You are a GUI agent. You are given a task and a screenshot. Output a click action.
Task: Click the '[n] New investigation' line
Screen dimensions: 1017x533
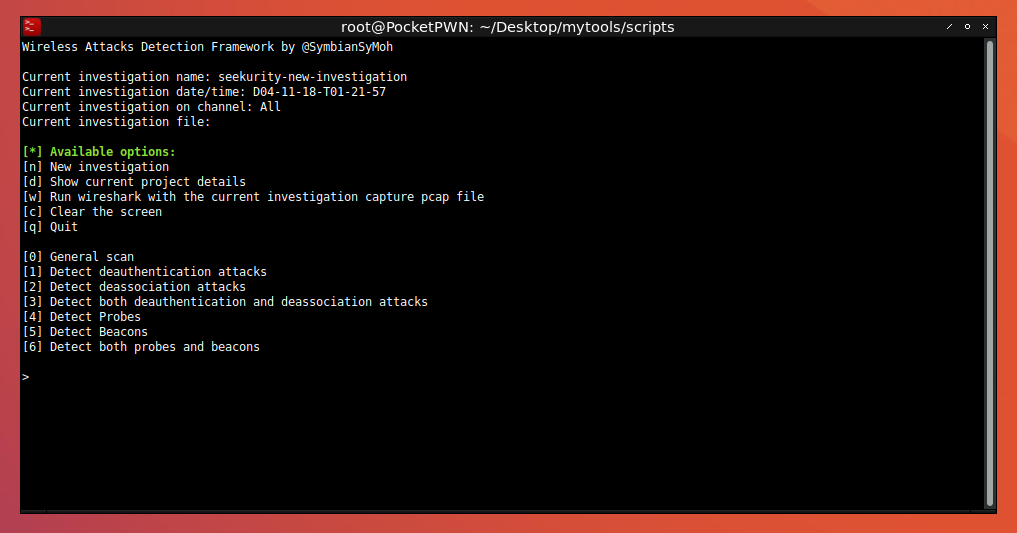[x=95, y=167]
